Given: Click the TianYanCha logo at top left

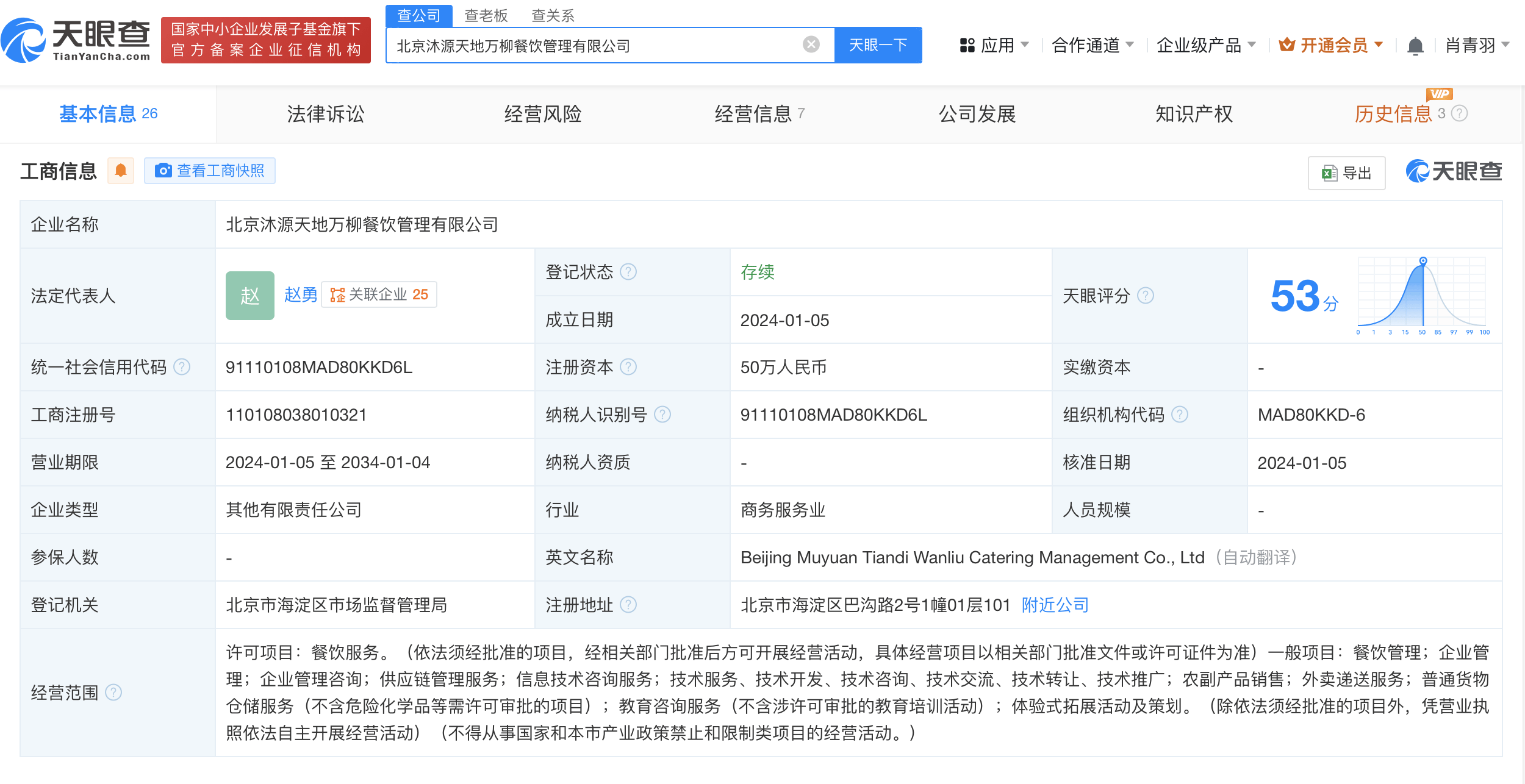Looking at the screenshot, I should (x=76, y=40).
